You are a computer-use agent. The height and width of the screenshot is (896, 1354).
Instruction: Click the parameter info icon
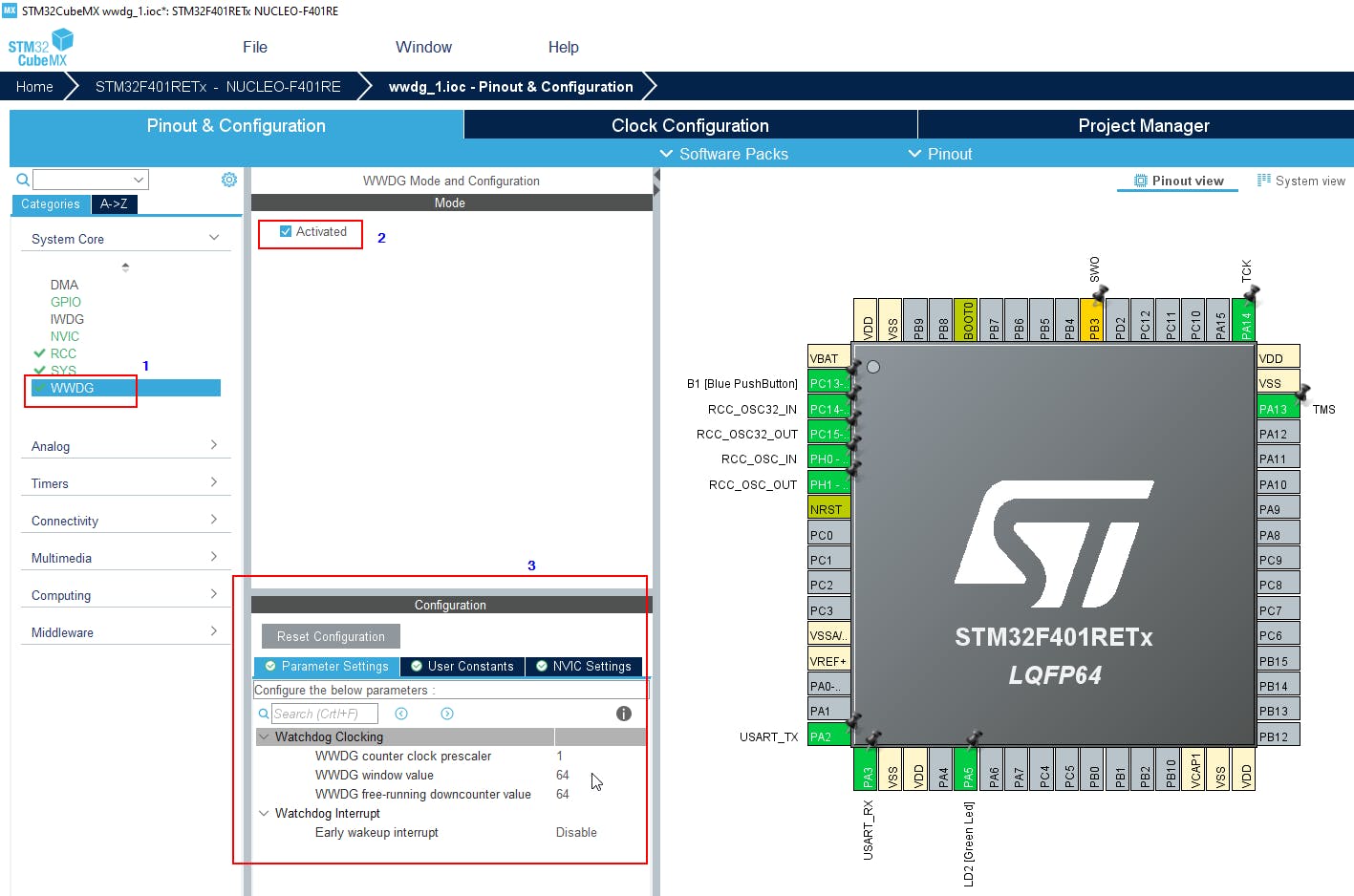tap(624, 714)
